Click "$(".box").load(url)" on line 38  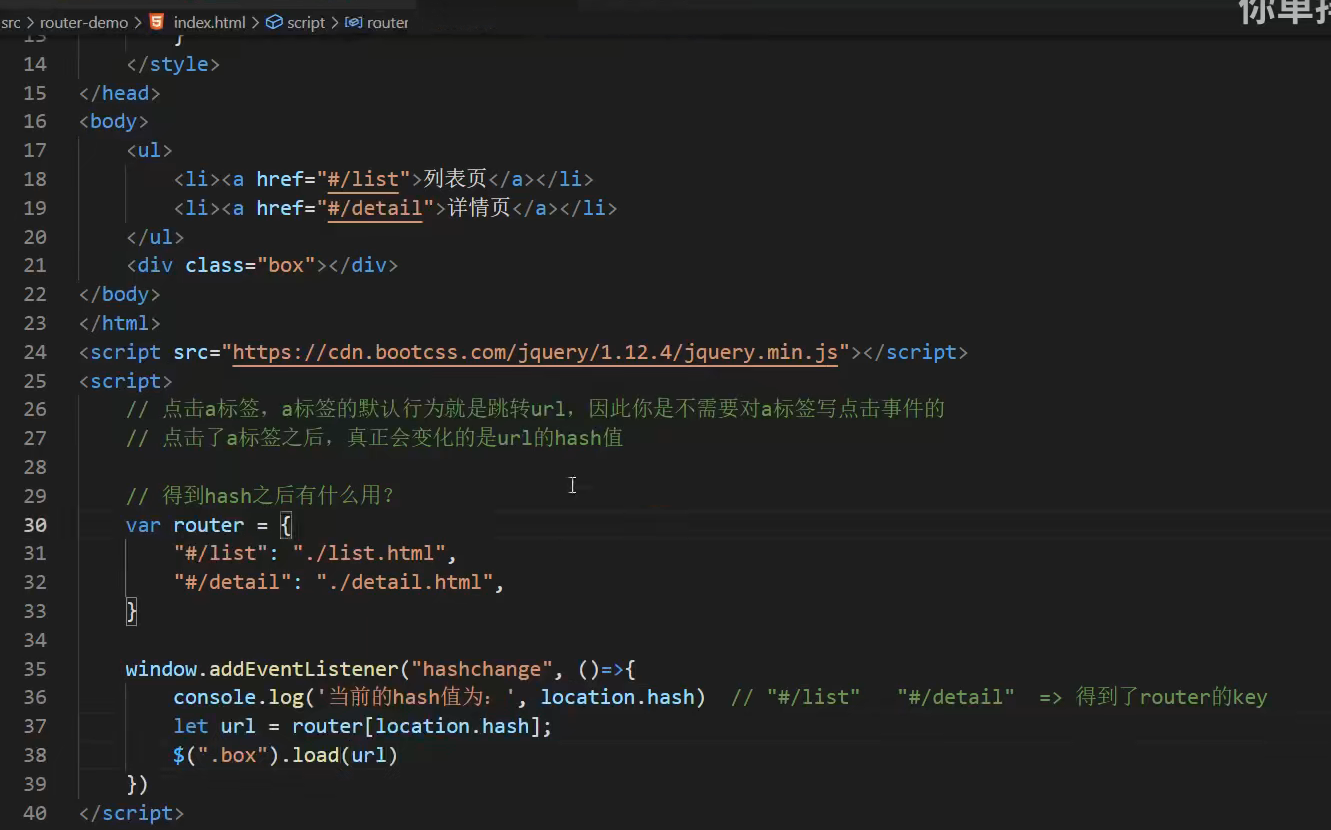coord(283,755)
